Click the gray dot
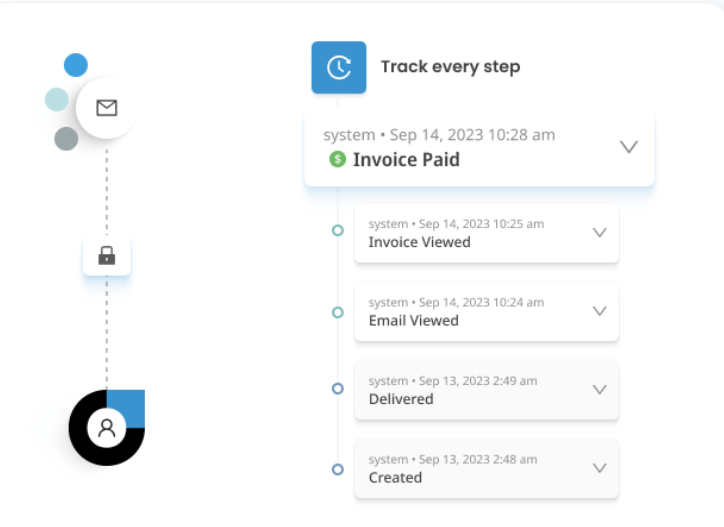Screen dimensions: 724x527 [66, 138]
